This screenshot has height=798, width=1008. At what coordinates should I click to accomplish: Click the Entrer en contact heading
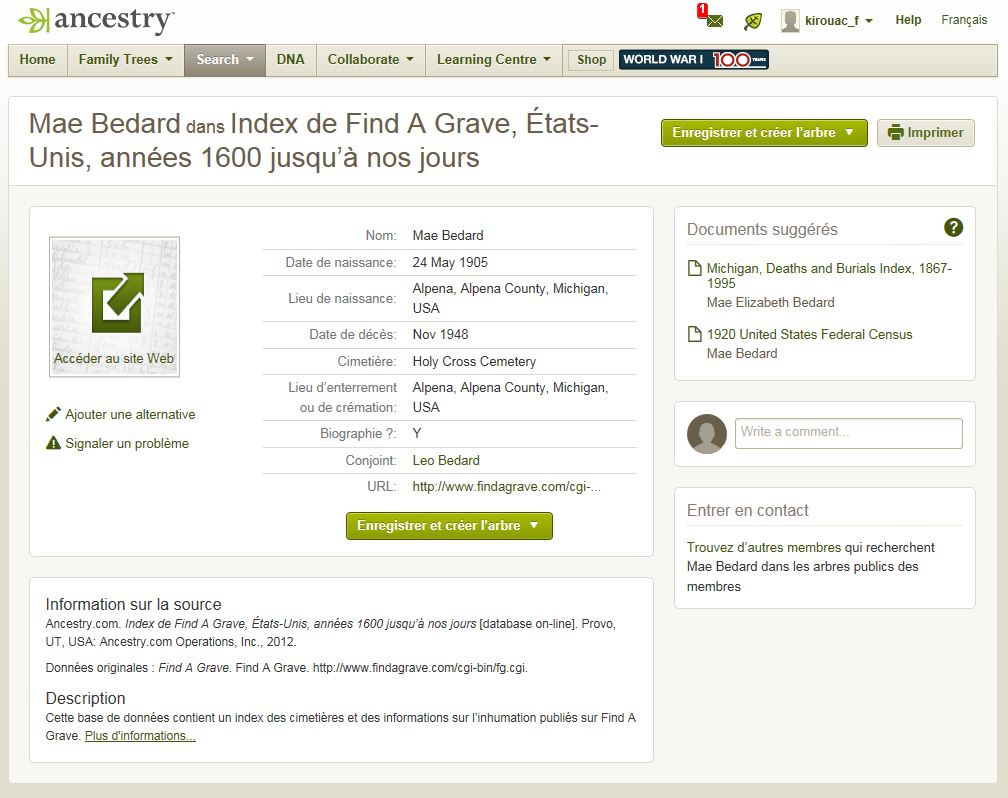click(747, 510)
